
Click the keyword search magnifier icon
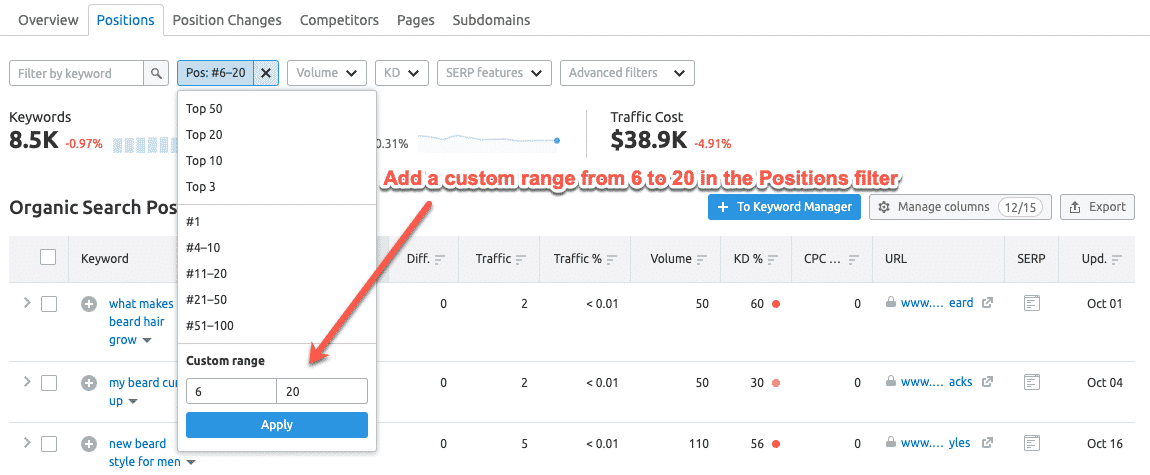[x=156, y=73]
